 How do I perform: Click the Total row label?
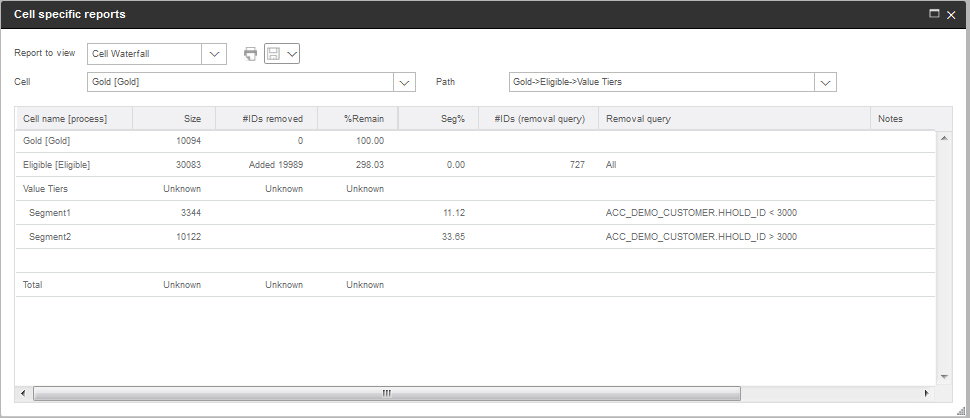click(32, 285)
